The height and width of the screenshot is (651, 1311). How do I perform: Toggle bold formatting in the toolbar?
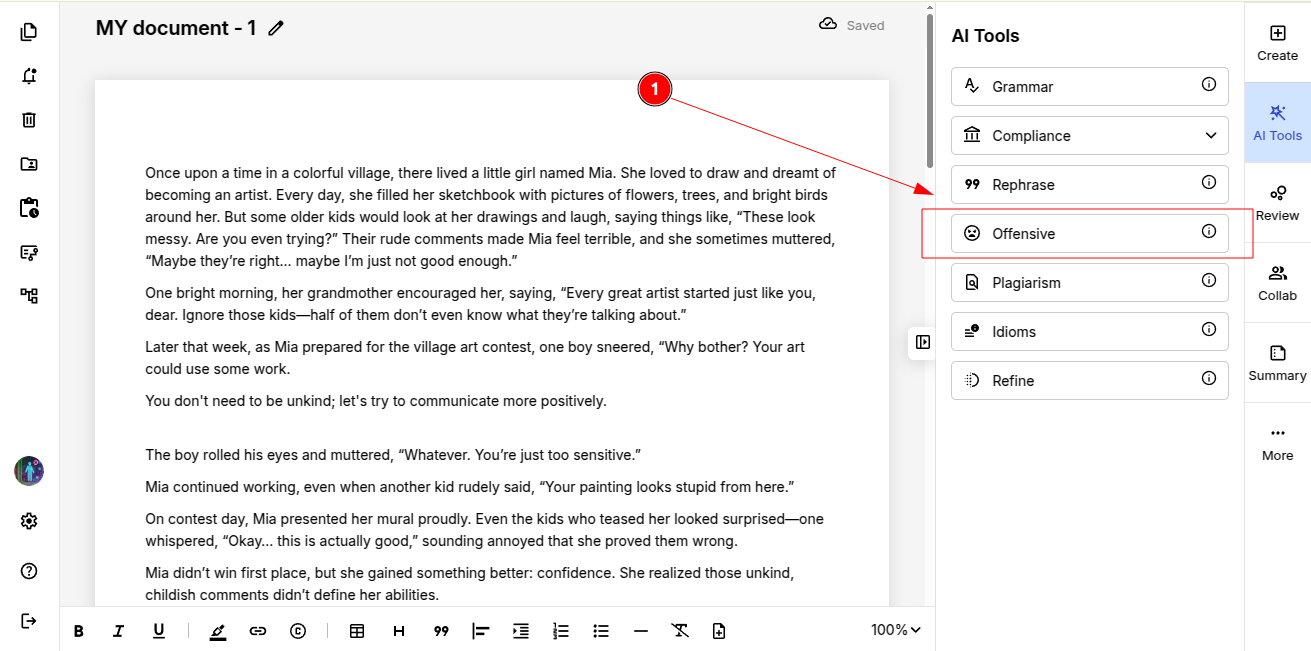point(79,631)
